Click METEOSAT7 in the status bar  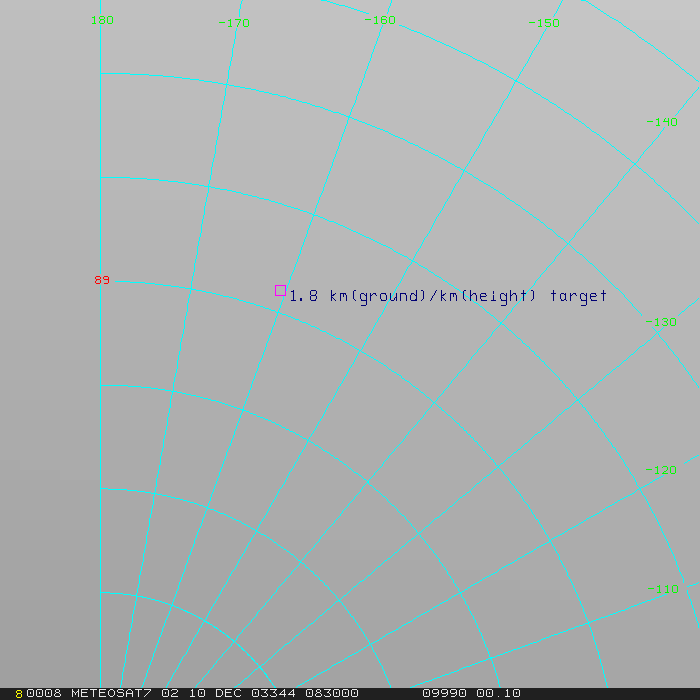click(111, 693)
